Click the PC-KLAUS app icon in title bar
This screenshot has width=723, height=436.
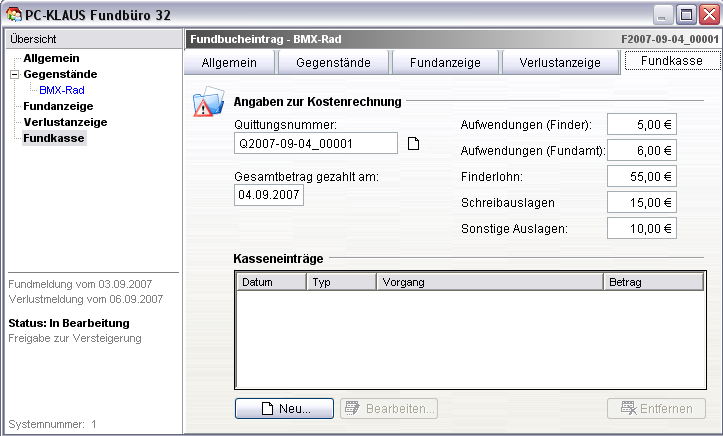point(14,14)
